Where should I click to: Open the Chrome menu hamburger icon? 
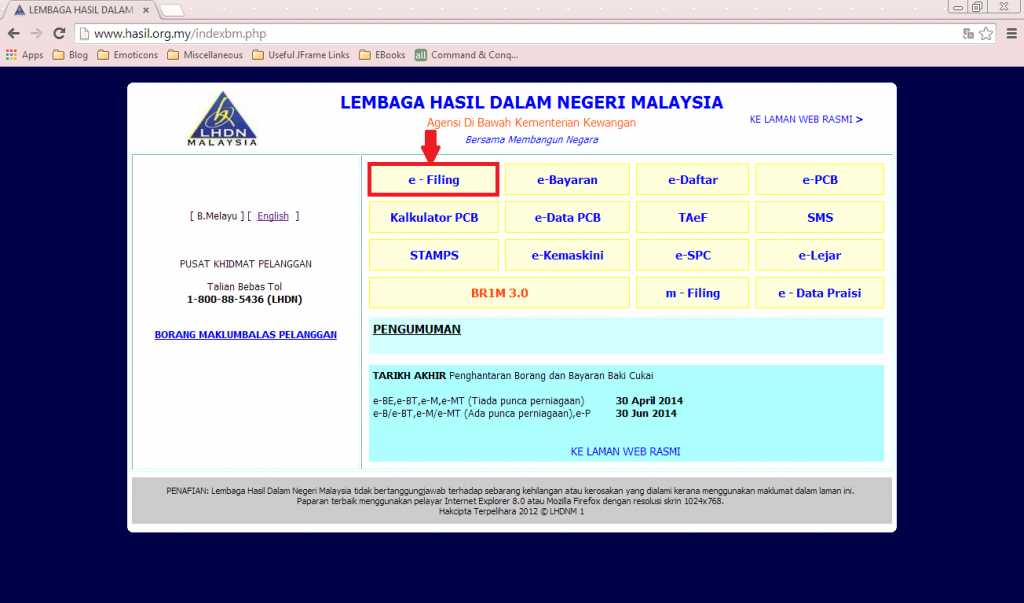pyautogui.click(x=1012, y=33)
